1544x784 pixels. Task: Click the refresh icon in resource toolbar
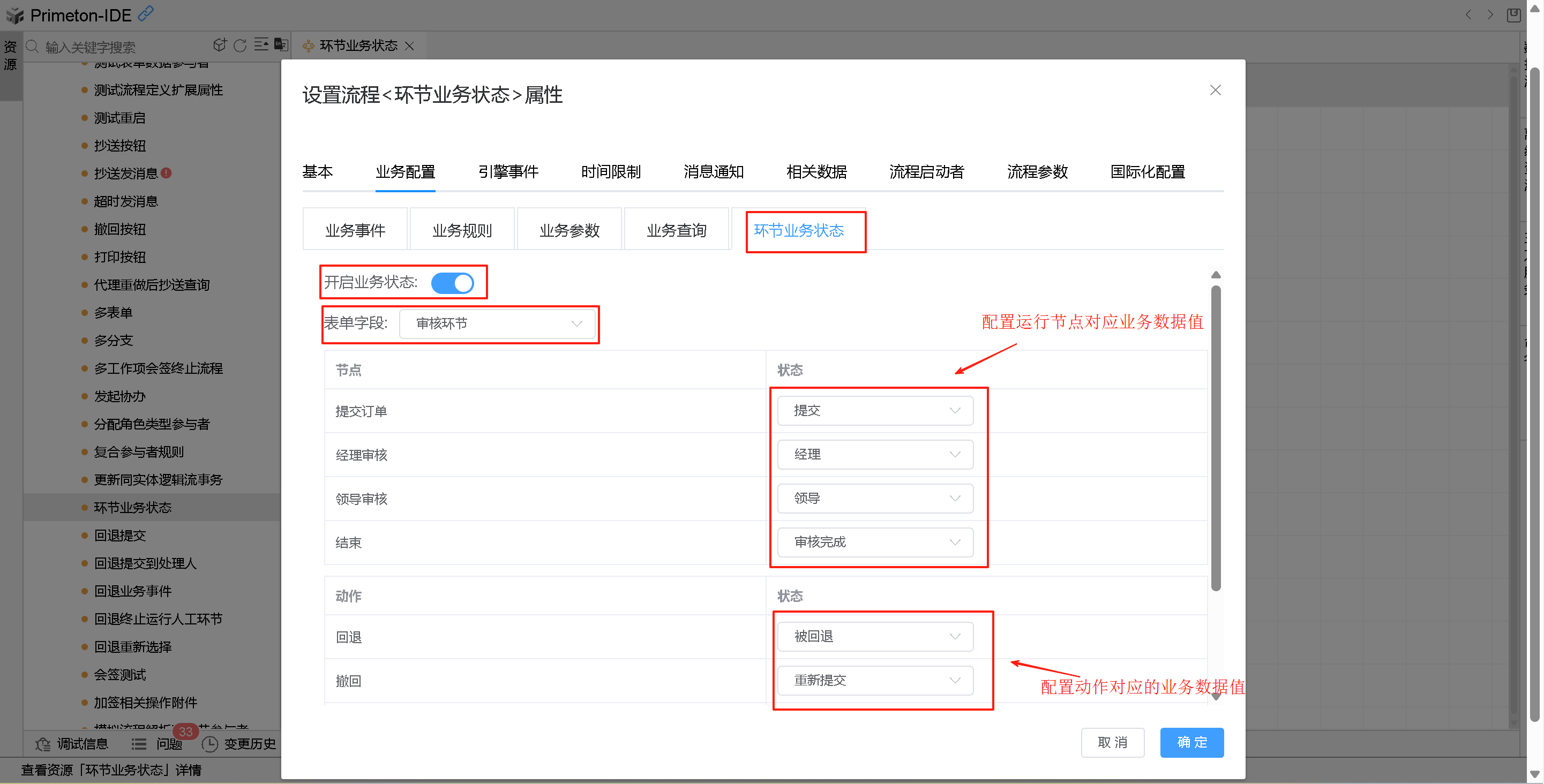click(x=240, y=46)
